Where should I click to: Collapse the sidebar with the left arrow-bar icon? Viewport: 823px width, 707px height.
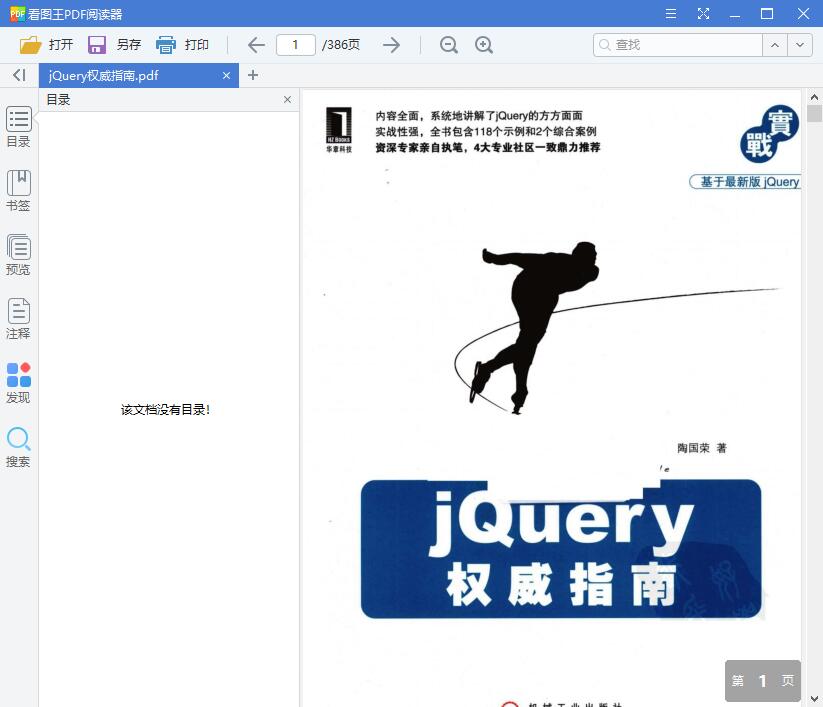(x=19, y=75)
